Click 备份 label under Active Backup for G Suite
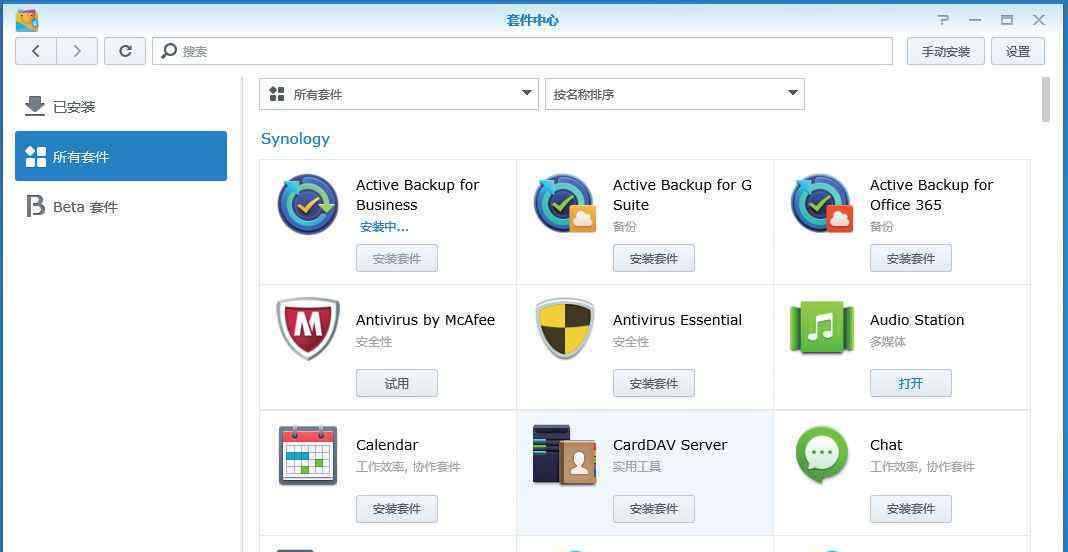1068x552 pixels. click(625, 226)
